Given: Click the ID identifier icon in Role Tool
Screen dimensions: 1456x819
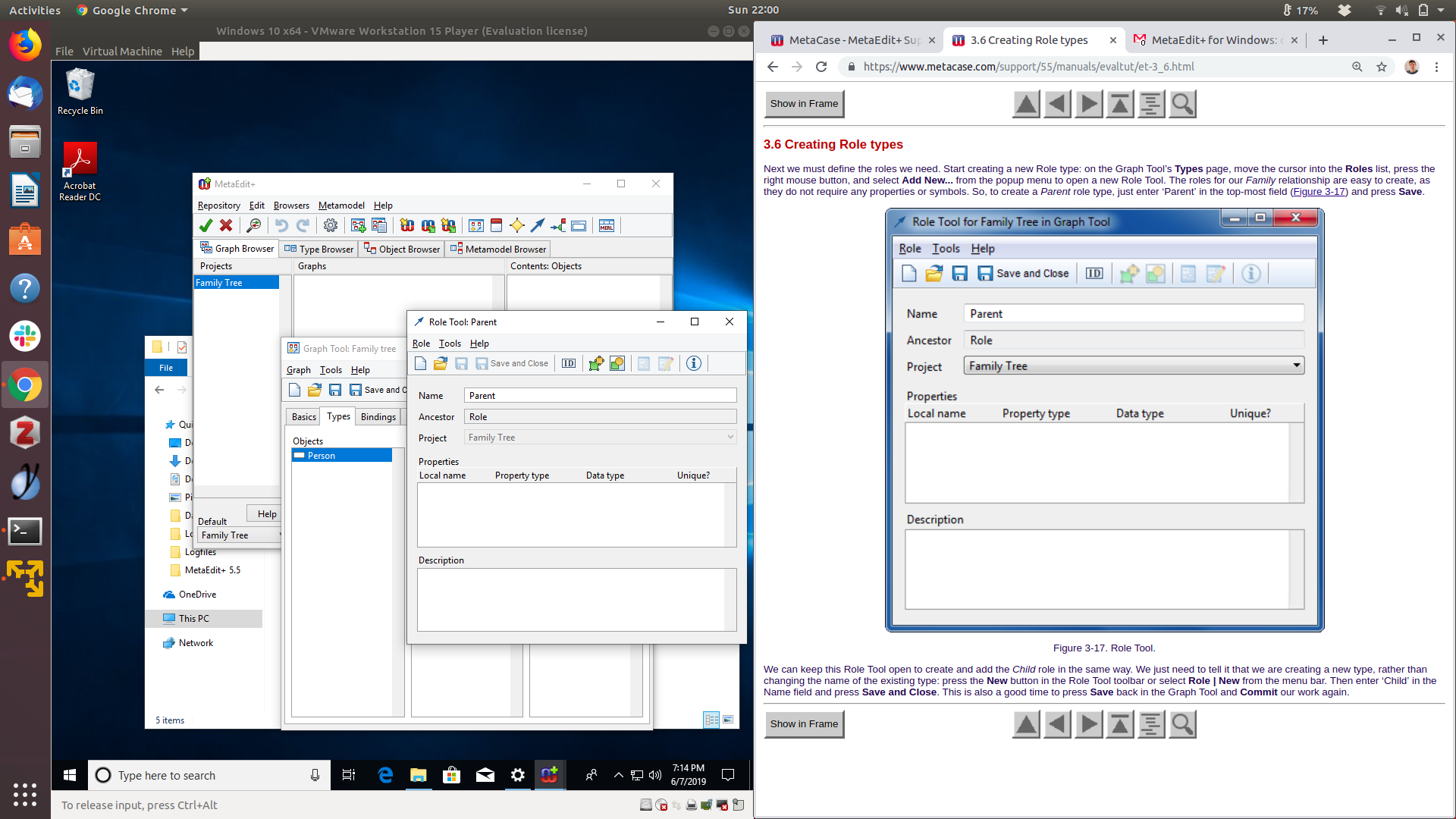Looking at the screenshot, I should tap(569, 363).
